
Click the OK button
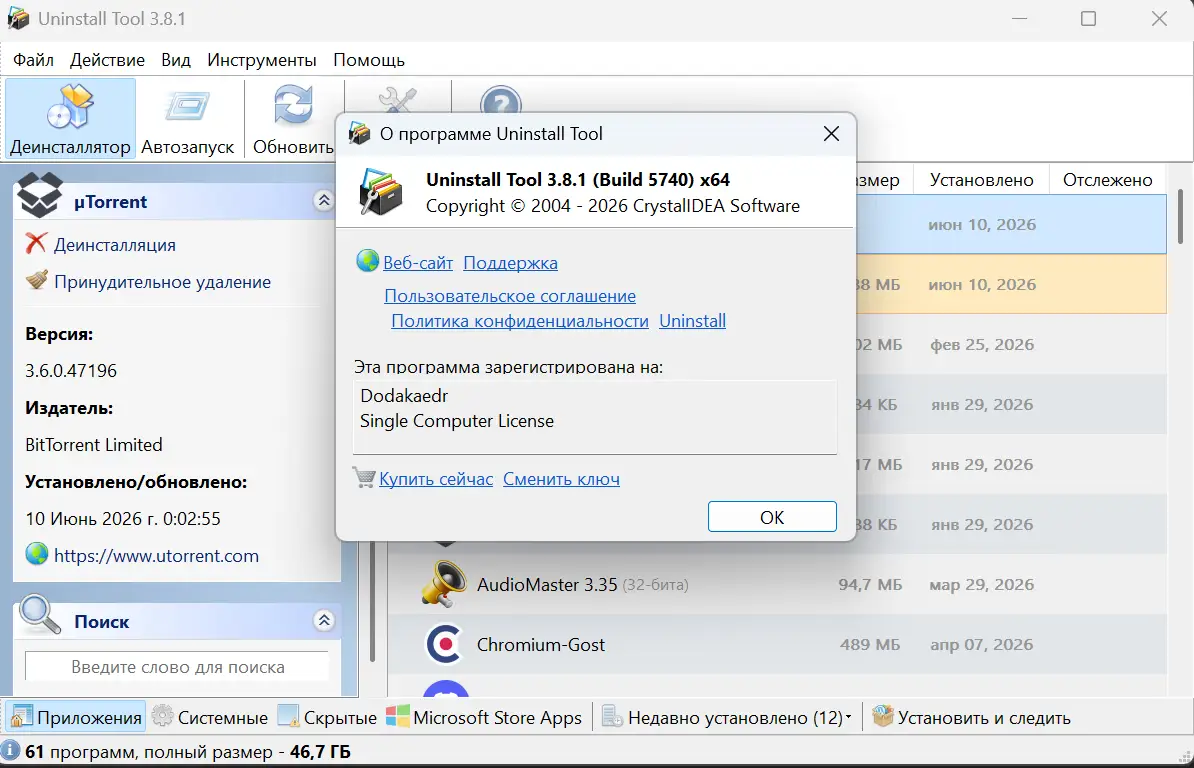click(772, 517)
